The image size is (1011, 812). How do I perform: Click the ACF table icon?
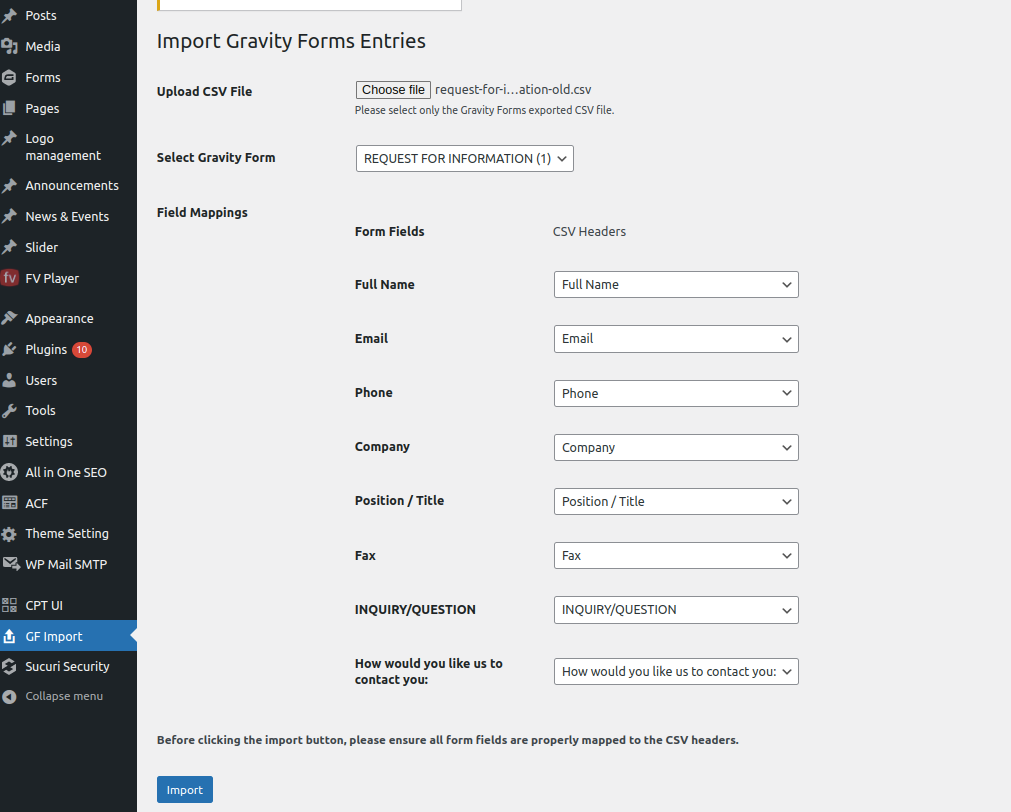(9, 503)
